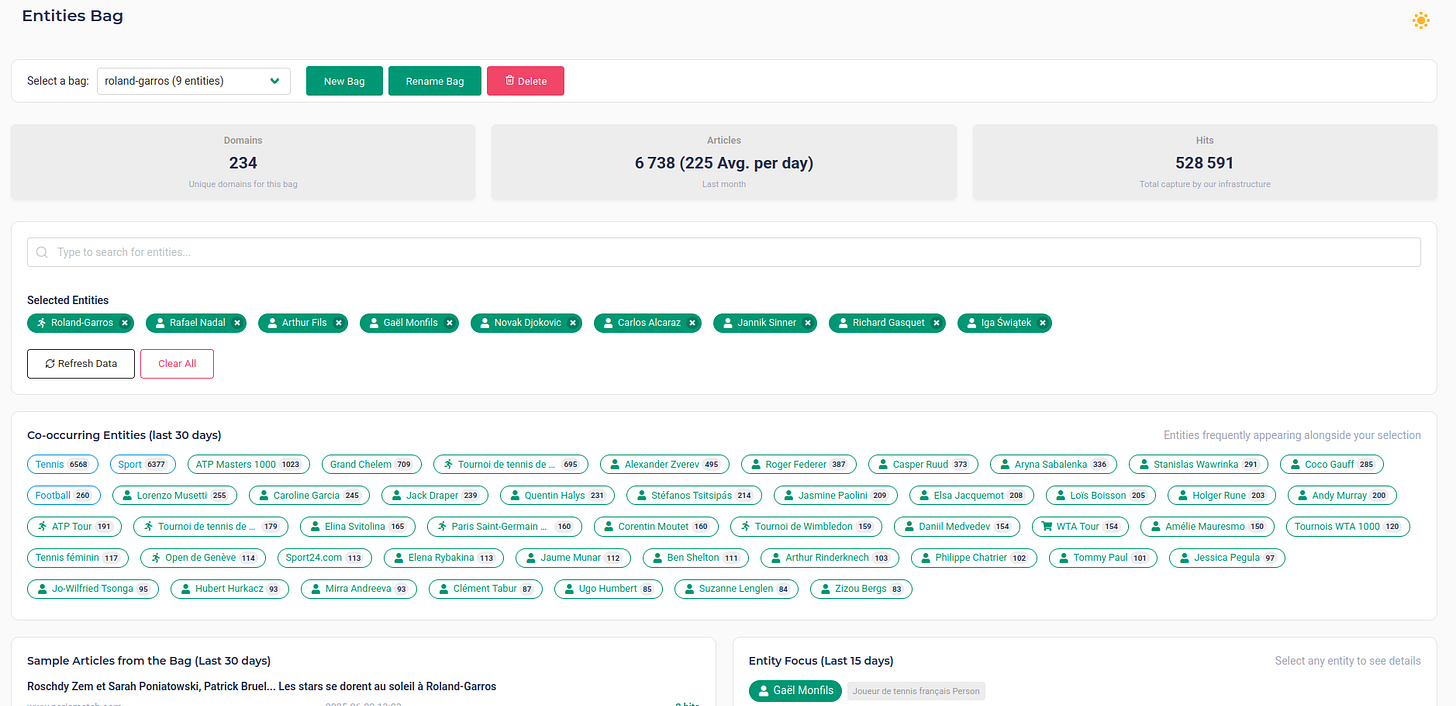Add Aryna Sabalenka co-occurring entity

1054,464
